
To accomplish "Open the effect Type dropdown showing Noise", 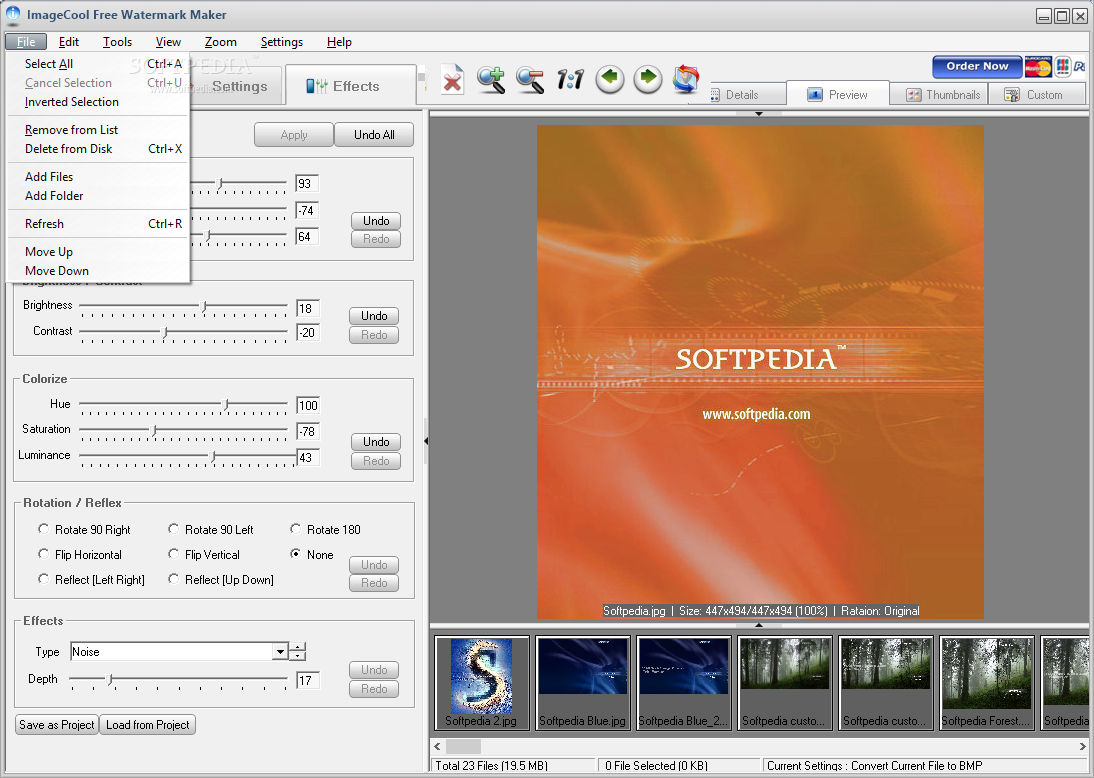I will click(x=280, y=652).
